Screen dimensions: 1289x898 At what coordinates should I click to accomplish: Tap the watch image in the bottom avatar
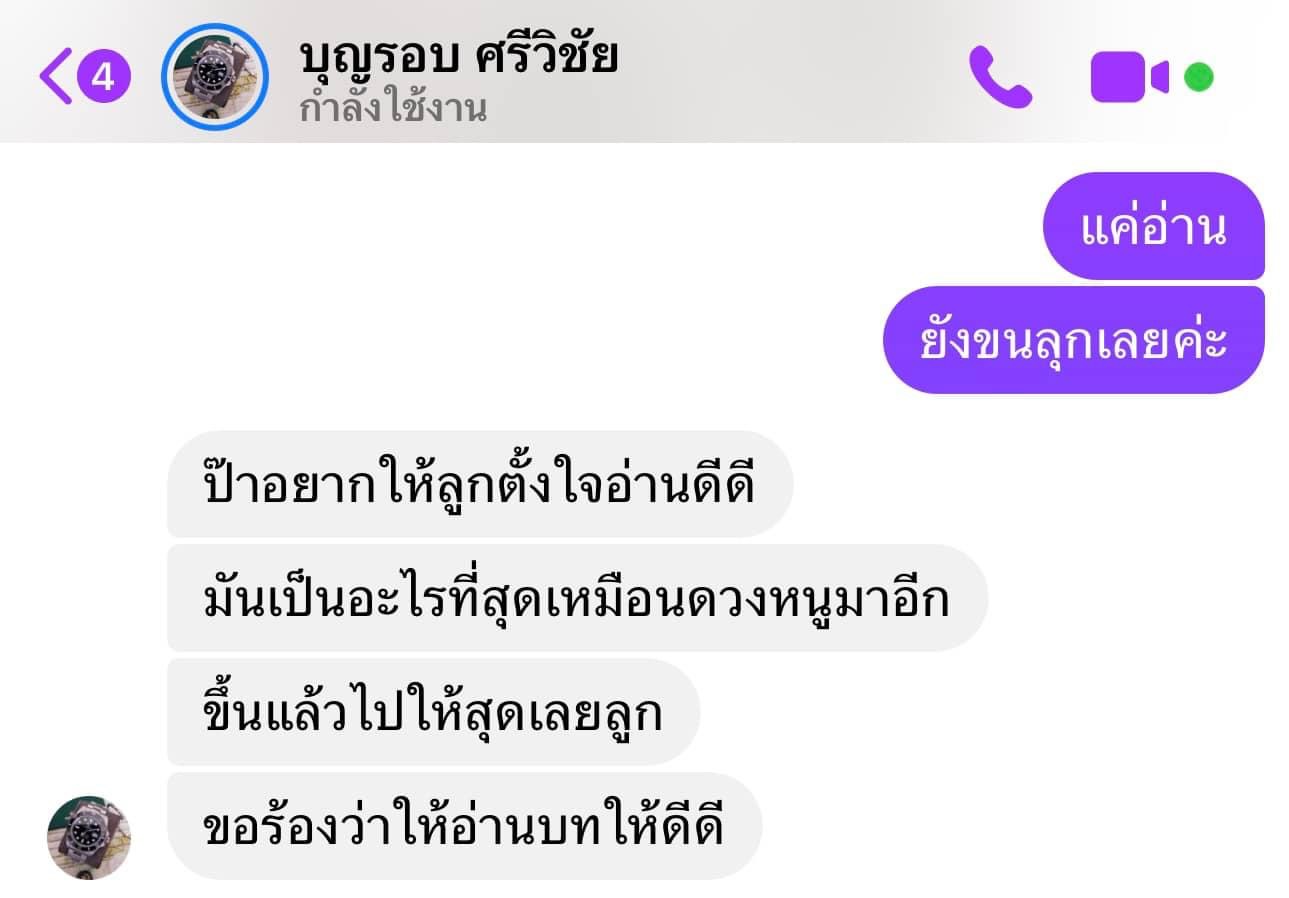(x=89, y=838)
